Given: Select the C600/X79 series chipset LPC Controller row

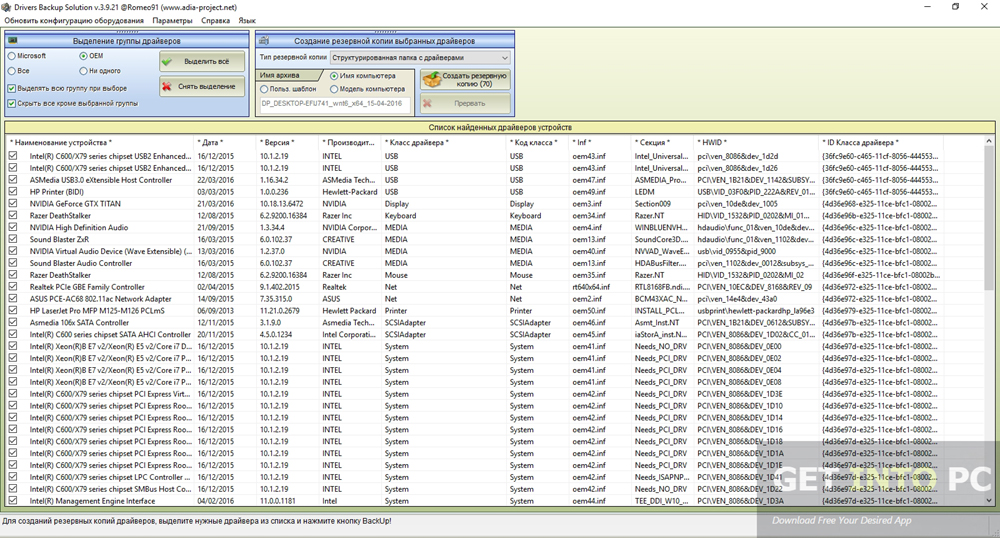Looking at the screenshot, I should (x=475, y=477).
